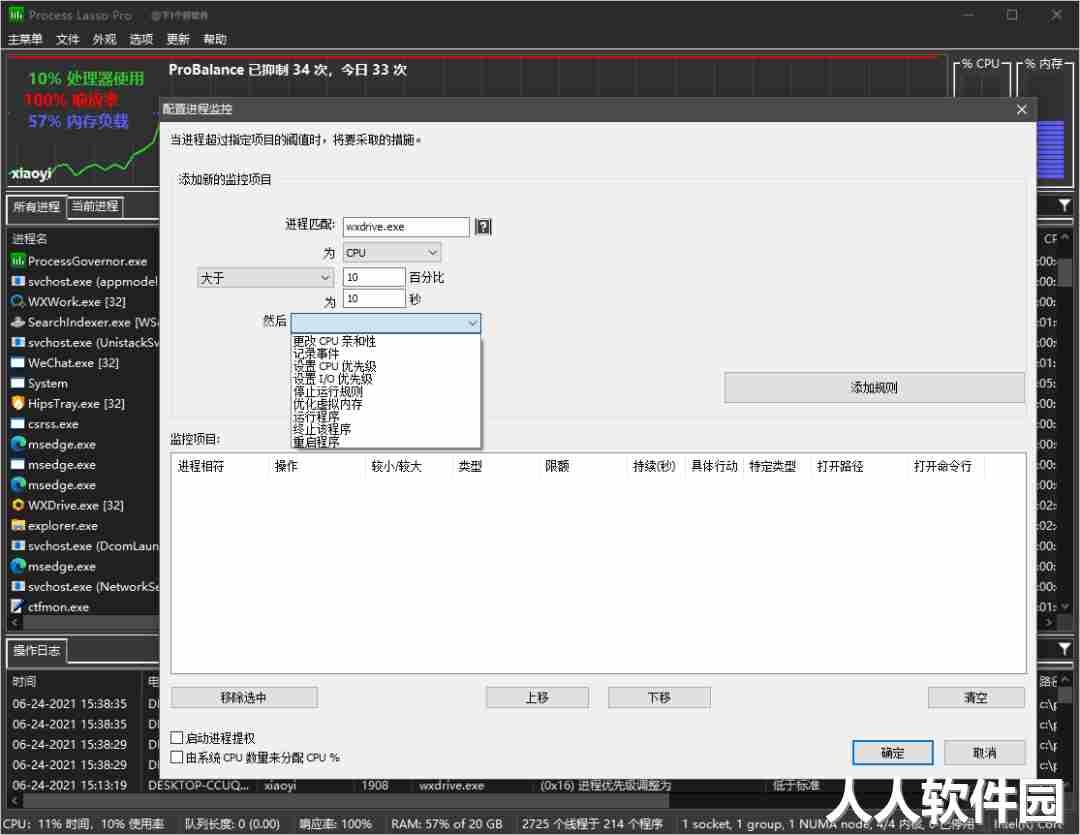Viewport: 1080px width, 835px height.
Task: Click the percentage threshold input field
Action: pos(374,277)
